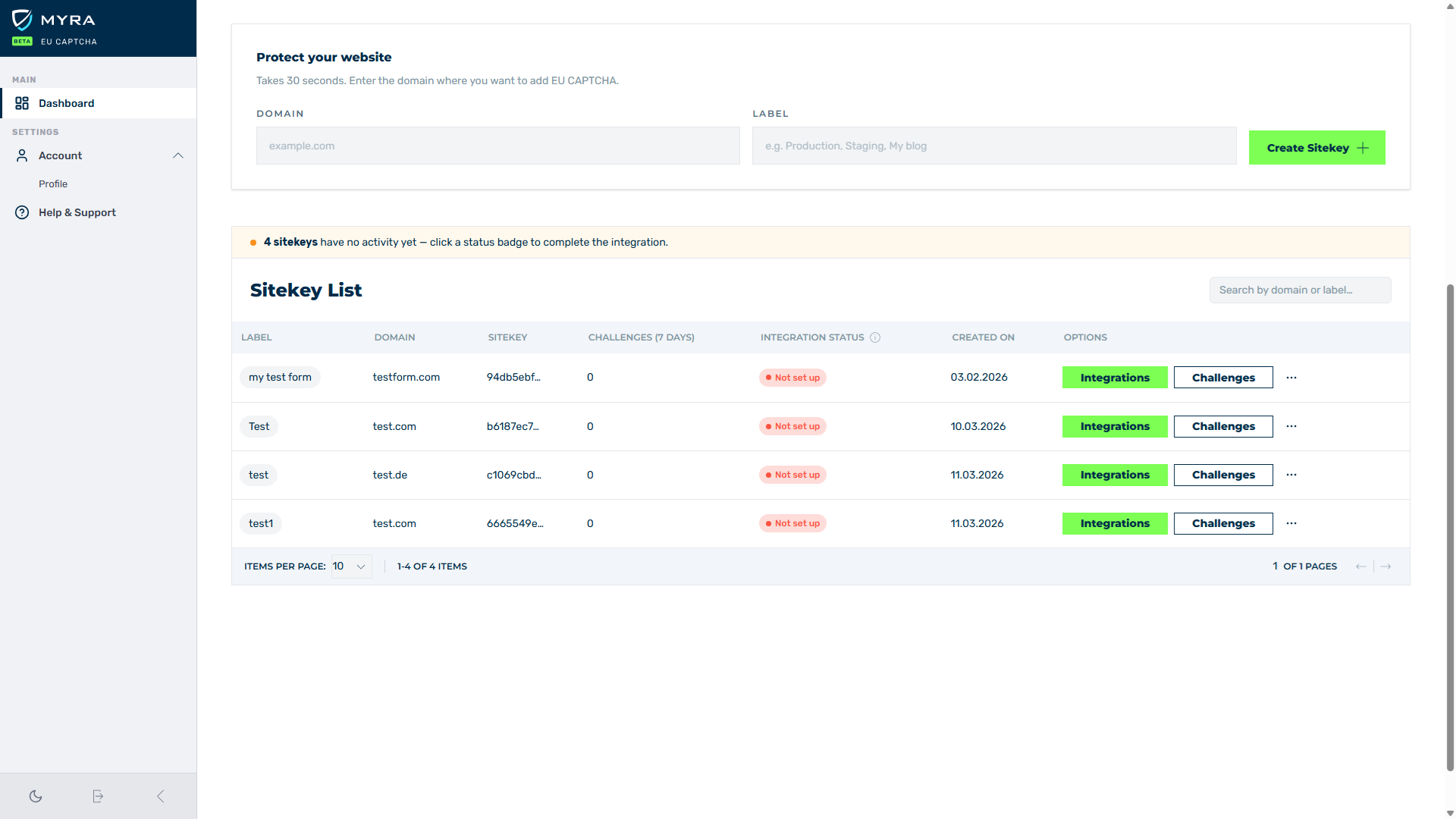The height and width of the screenshot is (819, 1456).
Task: Open Help & Support
Action: click(x=77, y=212)
